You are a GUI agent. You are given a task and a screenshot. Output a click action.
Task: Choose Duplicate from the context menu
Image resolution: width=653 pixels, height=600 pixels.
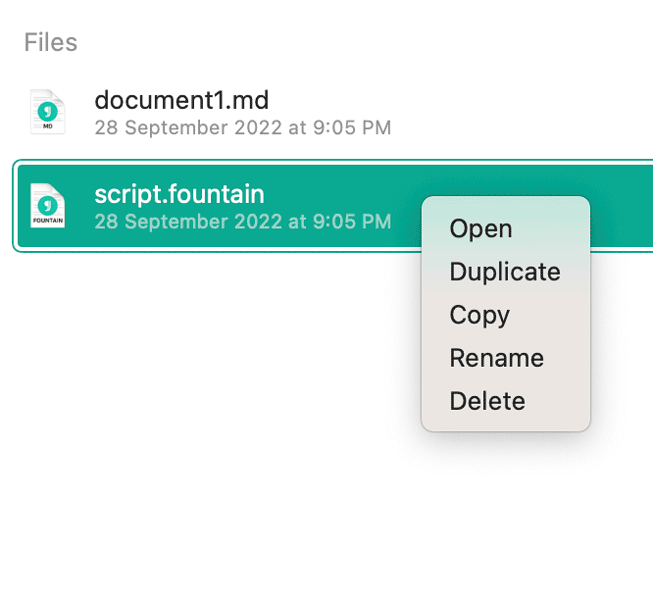point(506,272)
